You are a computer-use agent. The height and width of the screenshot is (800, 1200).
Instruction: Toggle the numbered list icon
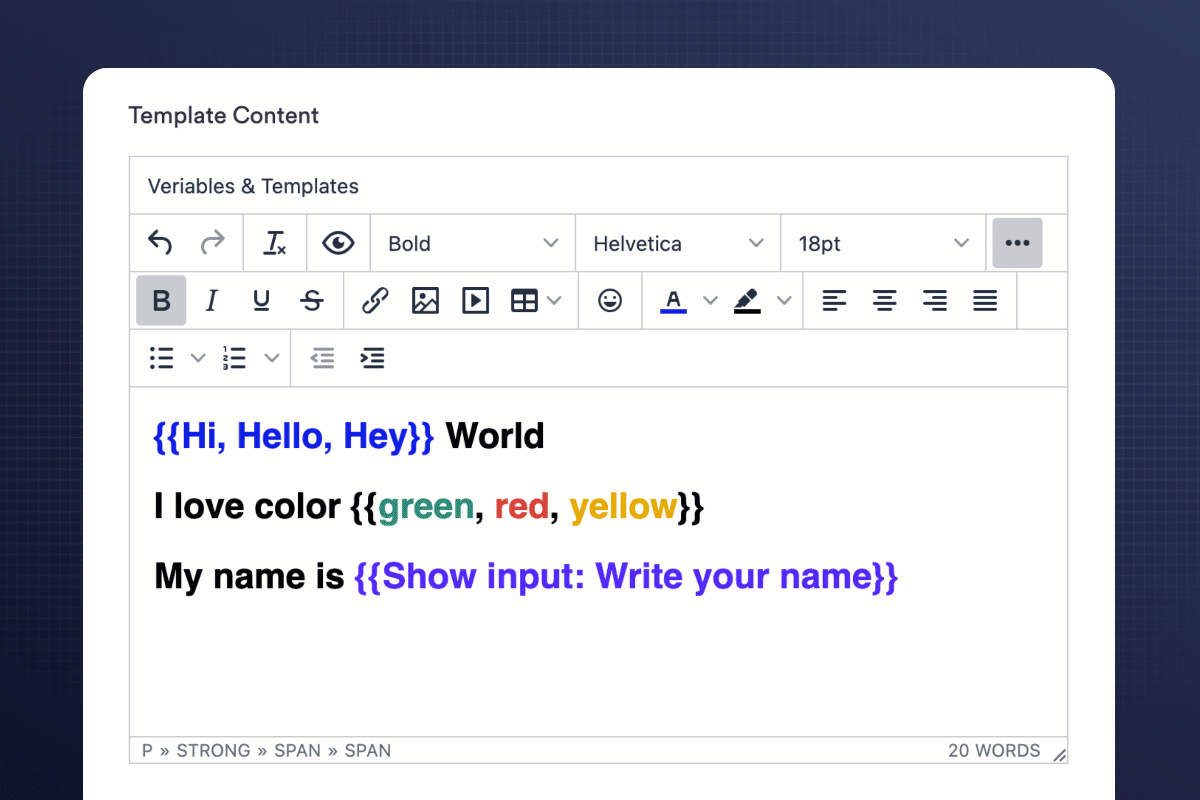coord(235,358)
